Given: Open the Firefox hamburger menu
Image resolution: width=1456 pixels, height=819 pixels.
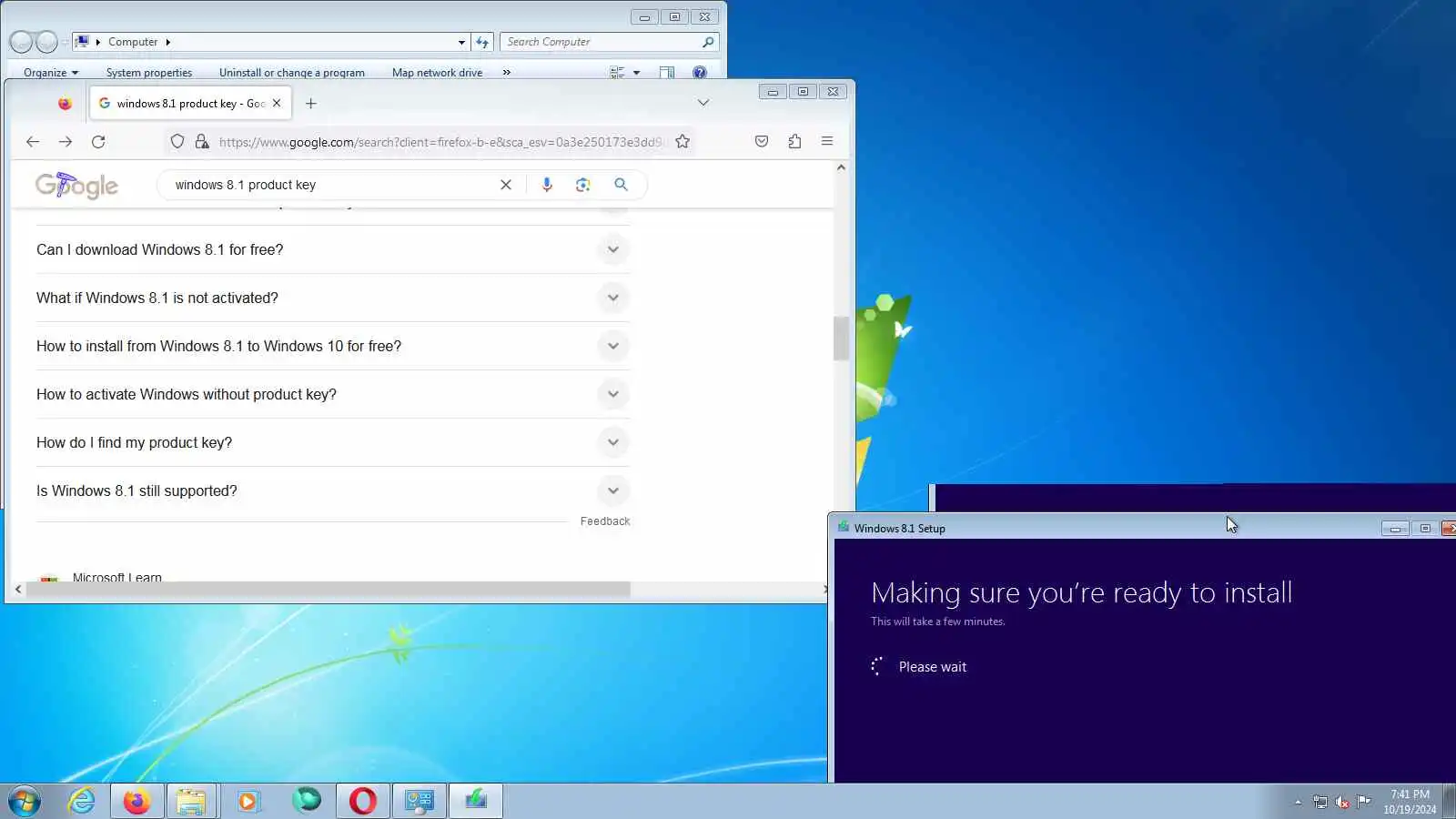Looking at the screenshot, I should [x=827, y=141].
